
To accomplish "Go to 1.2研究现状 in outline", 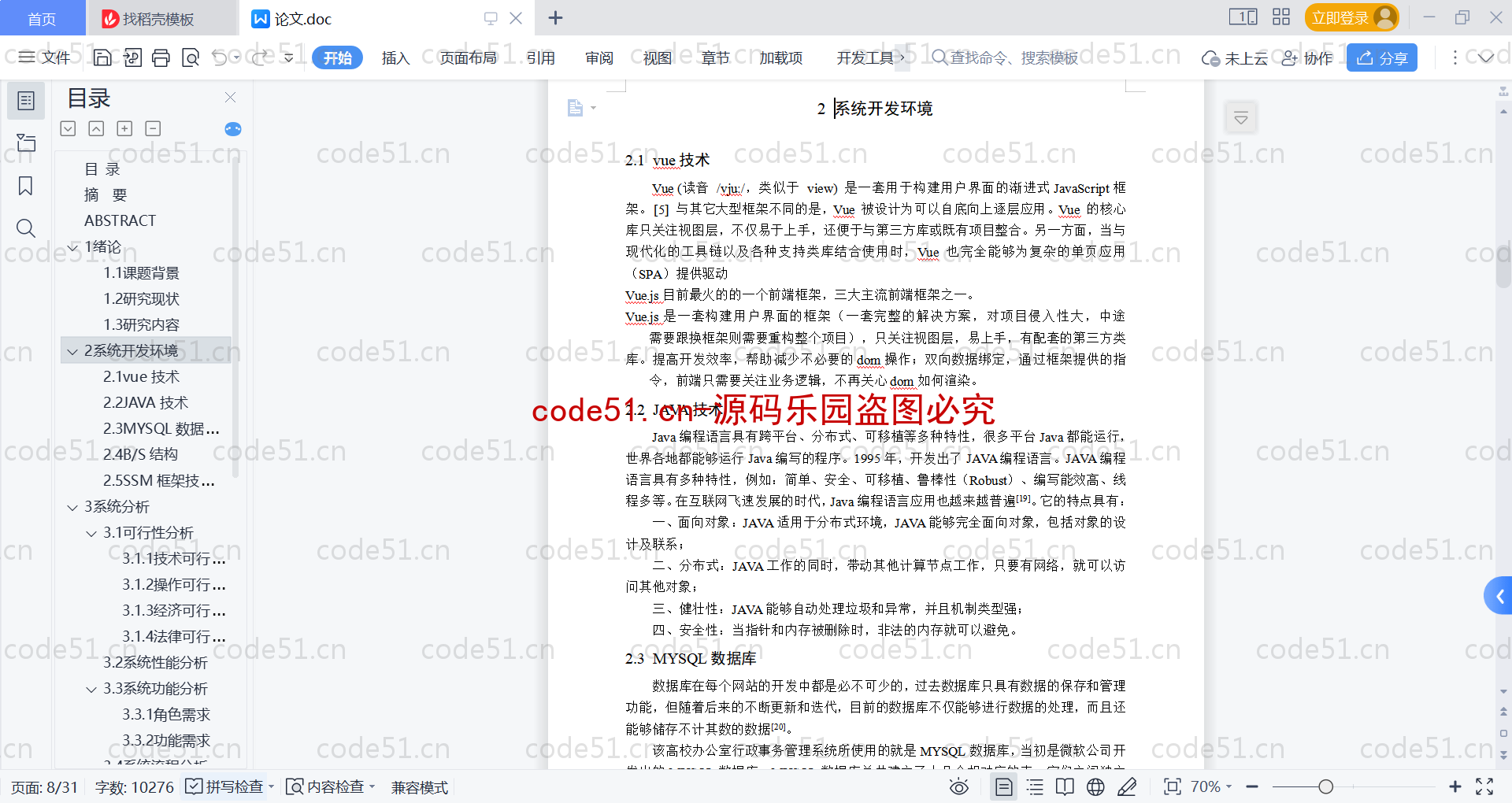I will point(142,299).
